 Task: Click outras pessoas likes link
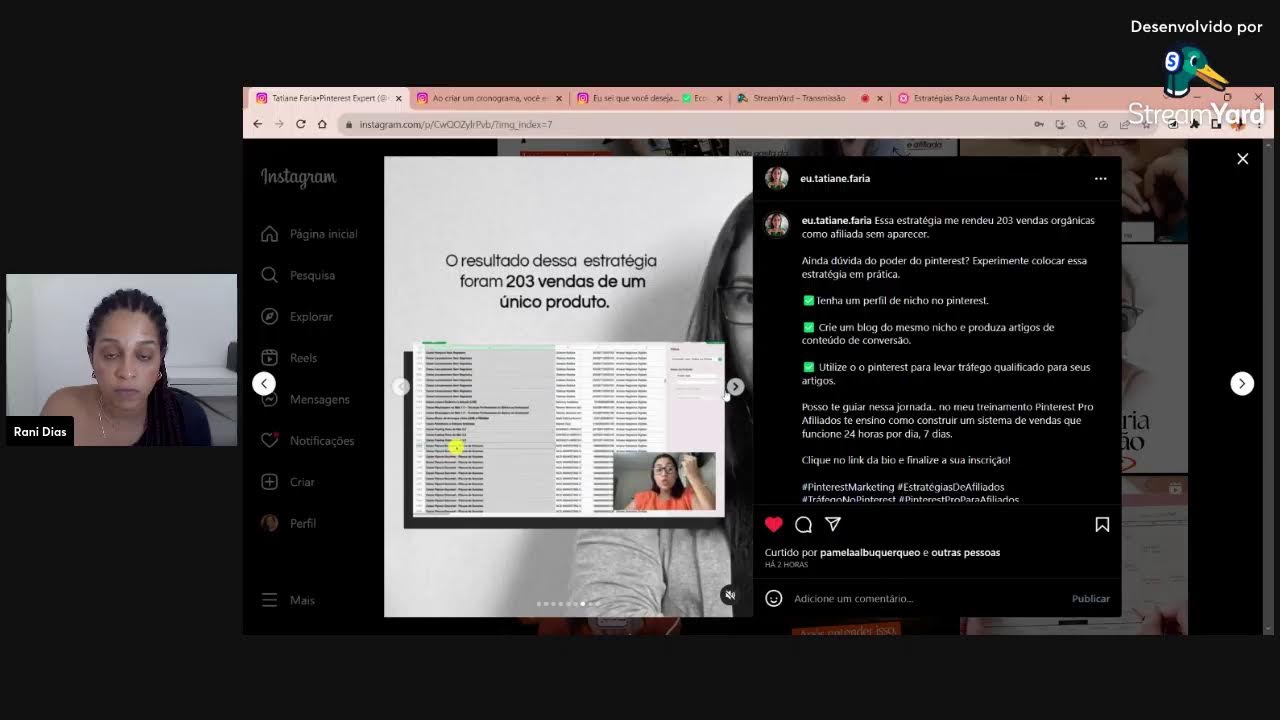966,552
